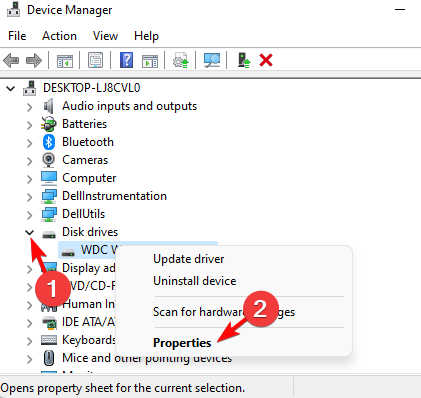Click the Device Manager title bar icon

14,9
